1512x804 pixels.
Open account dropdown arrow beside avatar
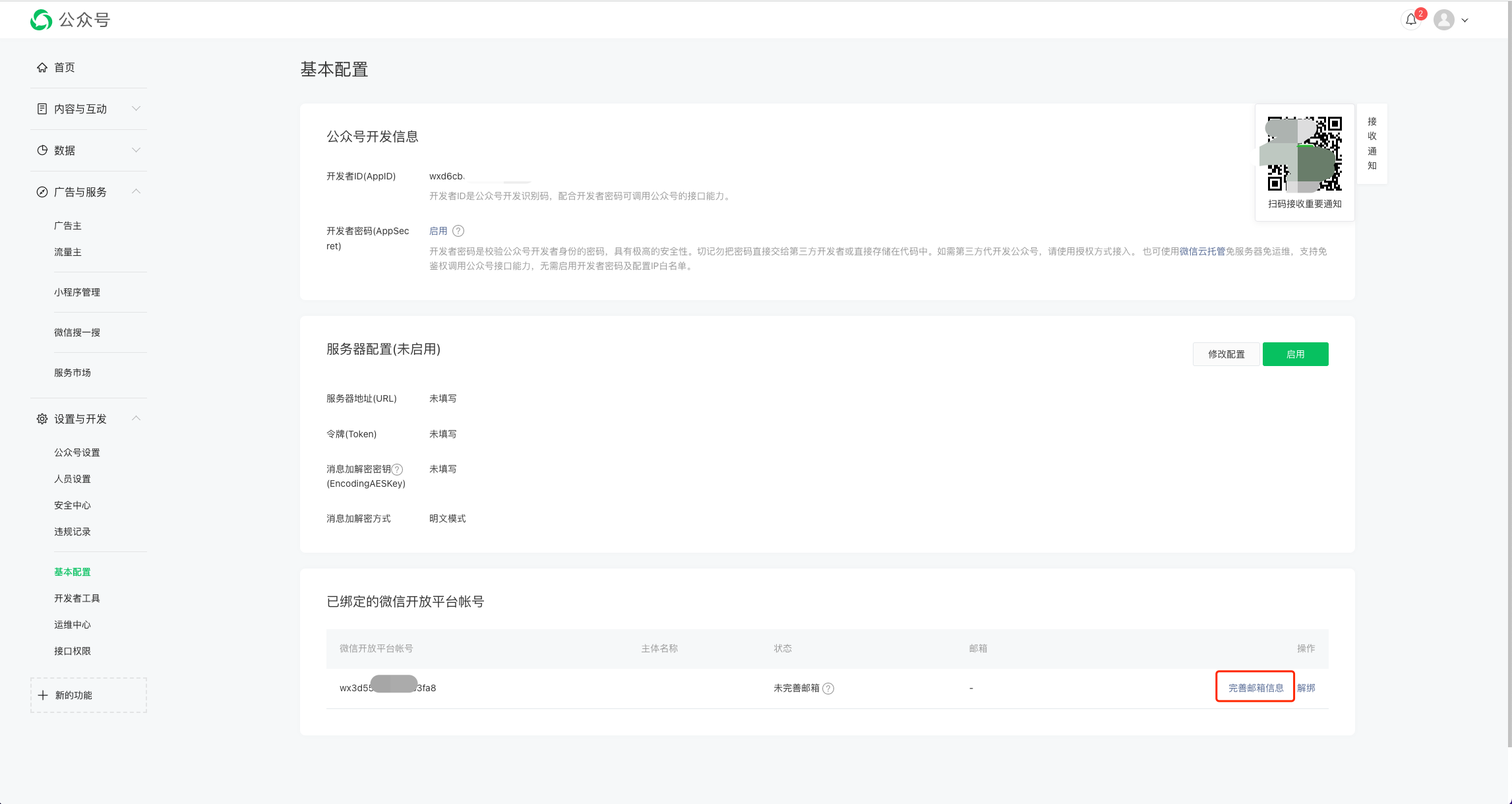pos(1465,20)
